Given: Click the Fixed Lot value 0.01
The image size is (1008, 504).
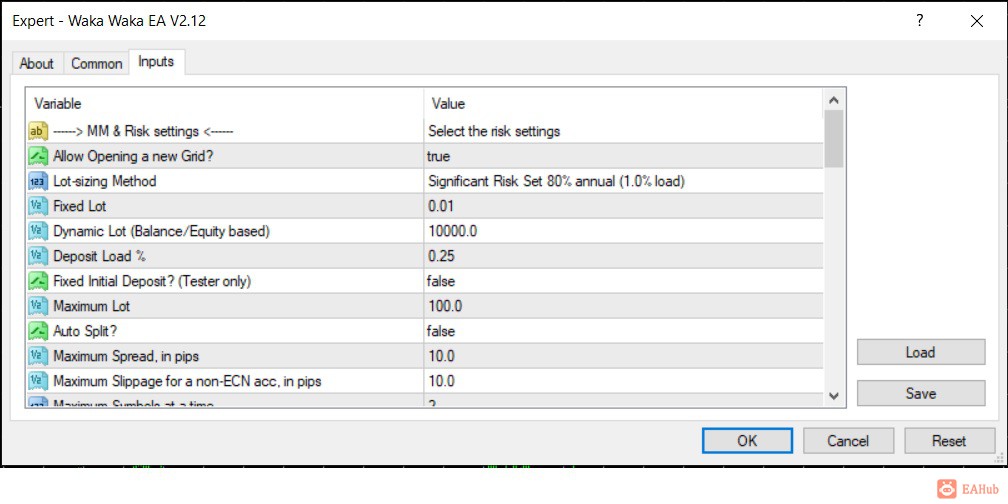Looking at the screenshot, I should pos(442,206).
